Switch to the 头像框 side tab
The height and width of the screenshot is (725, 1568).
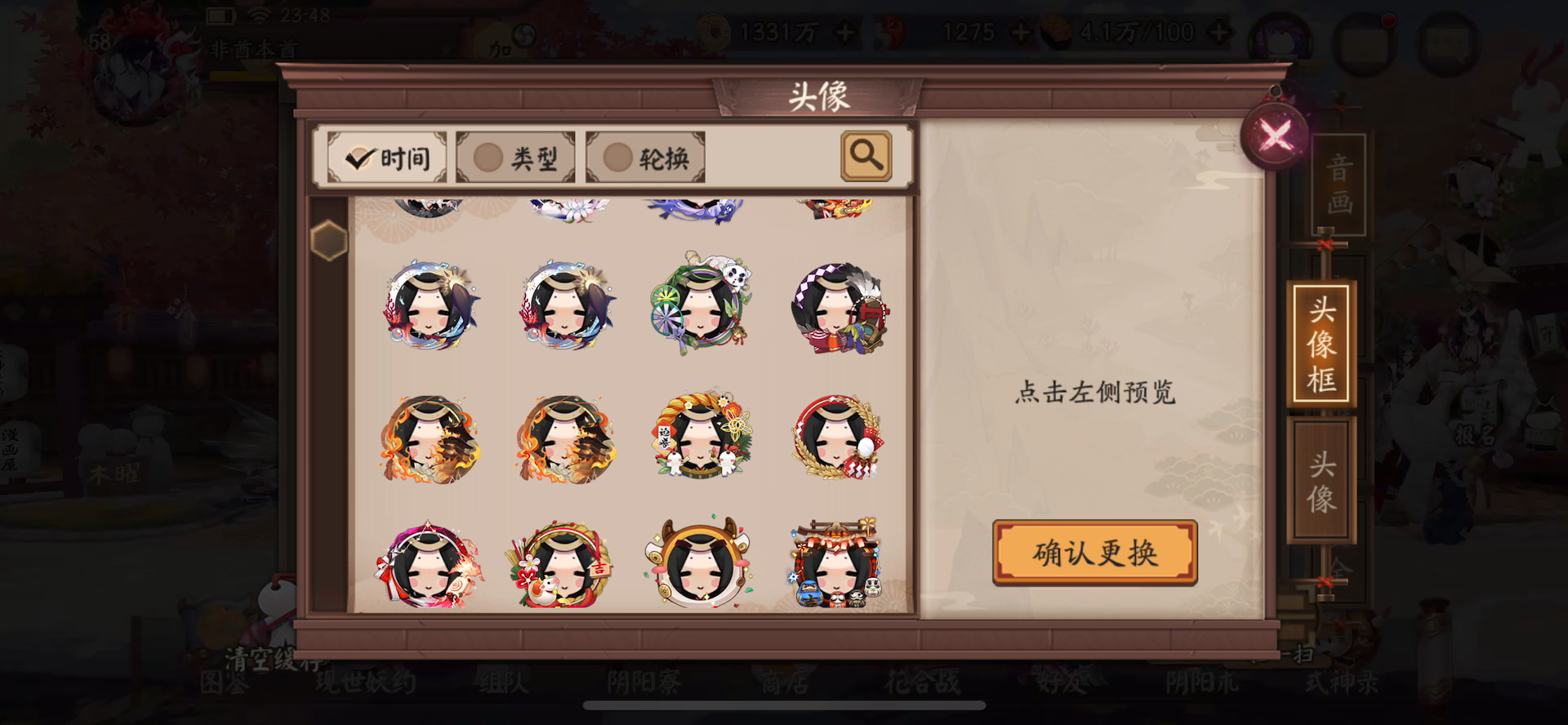1321,344
